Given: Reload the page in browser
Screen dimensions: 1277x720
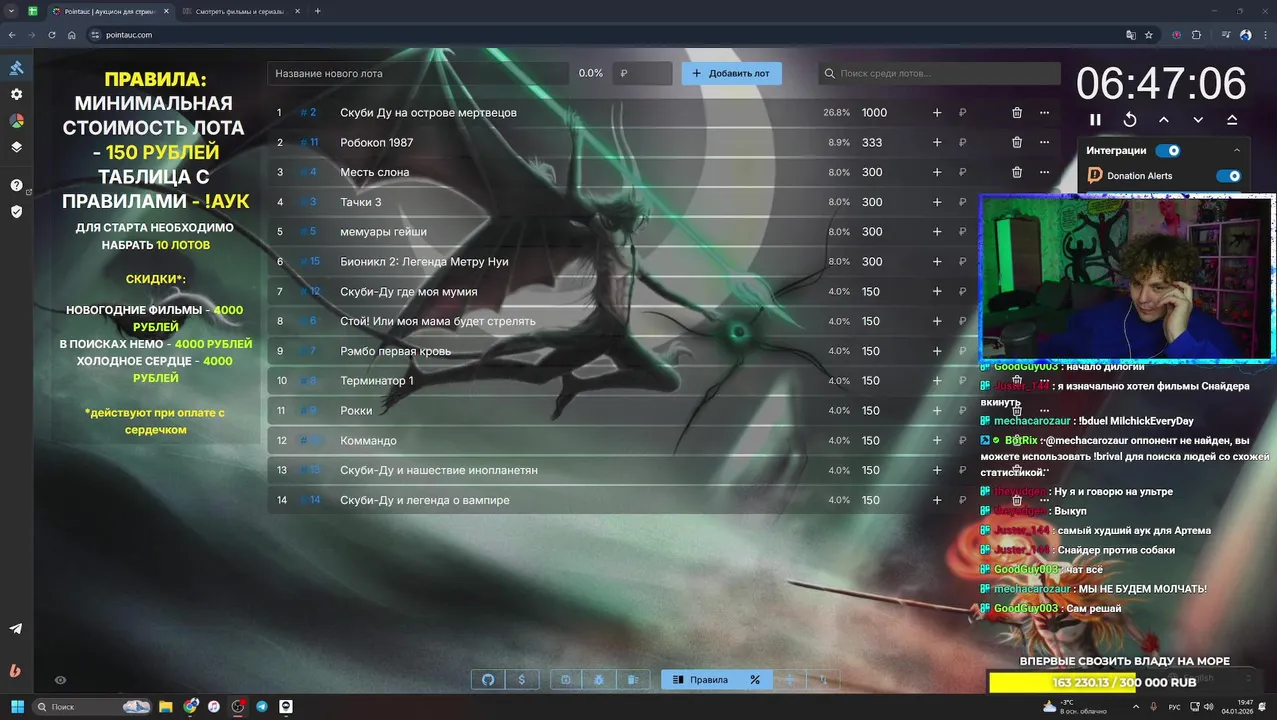Looking at the screenshot, I should [53, 35].
